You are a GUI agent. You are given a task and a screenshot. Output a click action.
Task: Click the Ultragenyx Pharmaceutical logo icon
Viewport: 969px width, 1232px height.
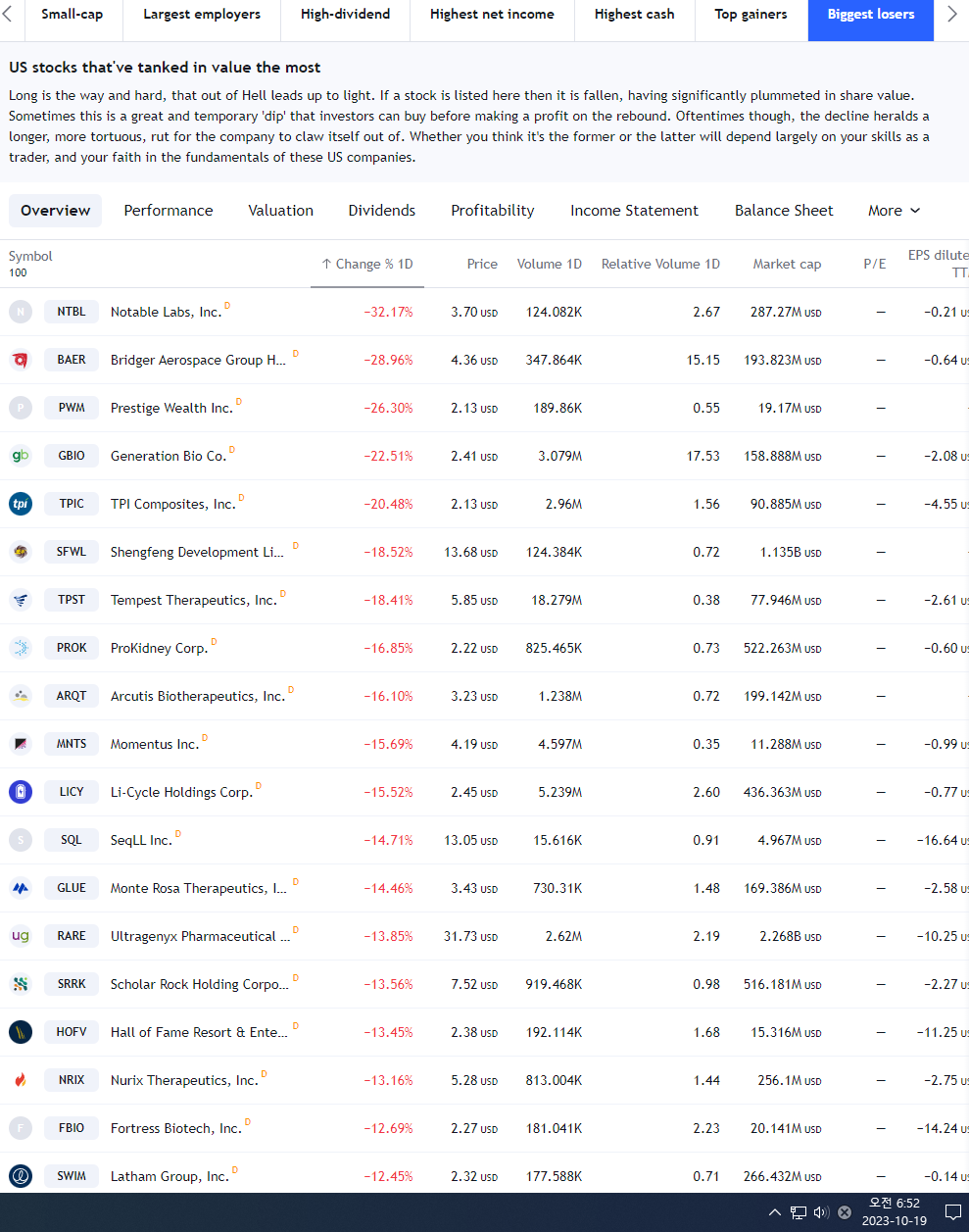pos(21,936)
